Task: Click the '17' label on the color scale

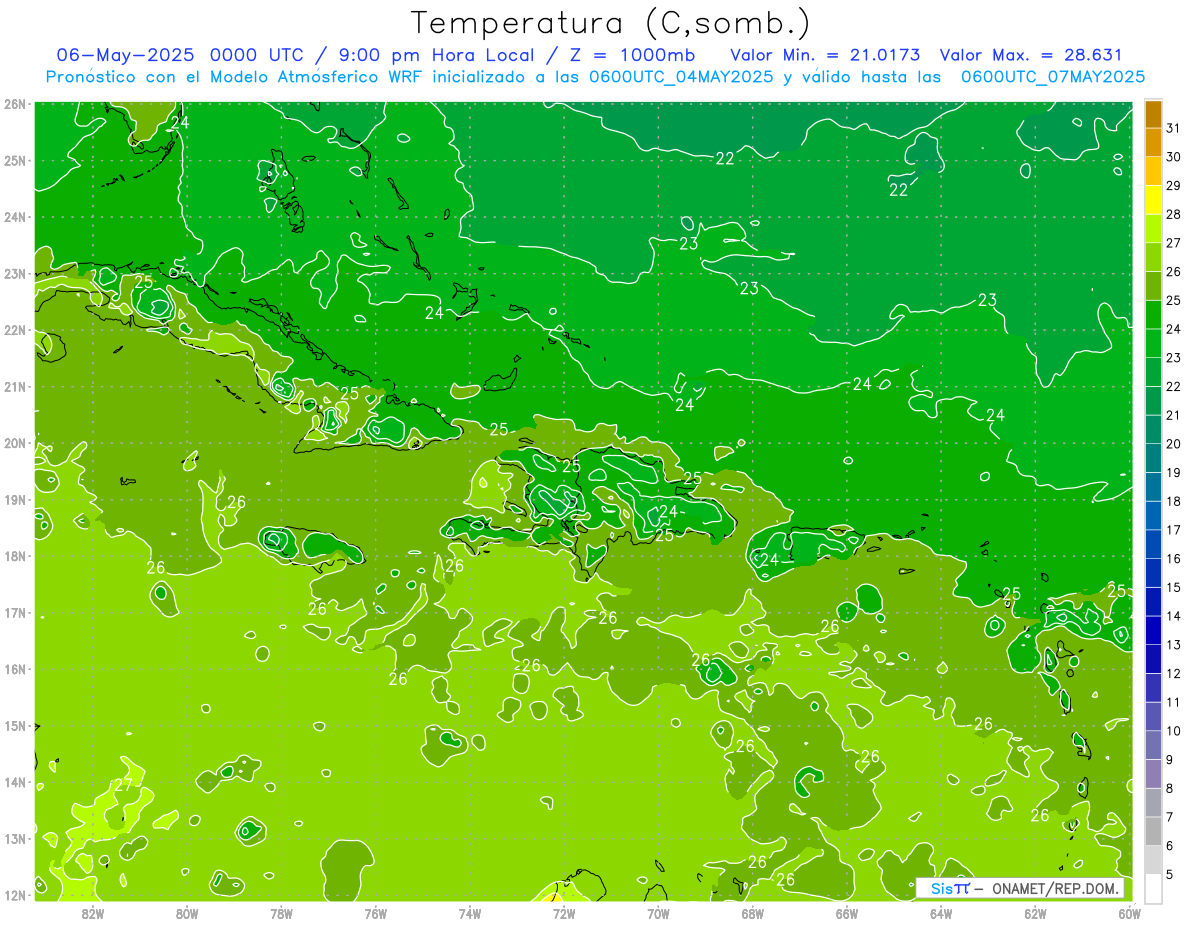Action: point(1173,530)
